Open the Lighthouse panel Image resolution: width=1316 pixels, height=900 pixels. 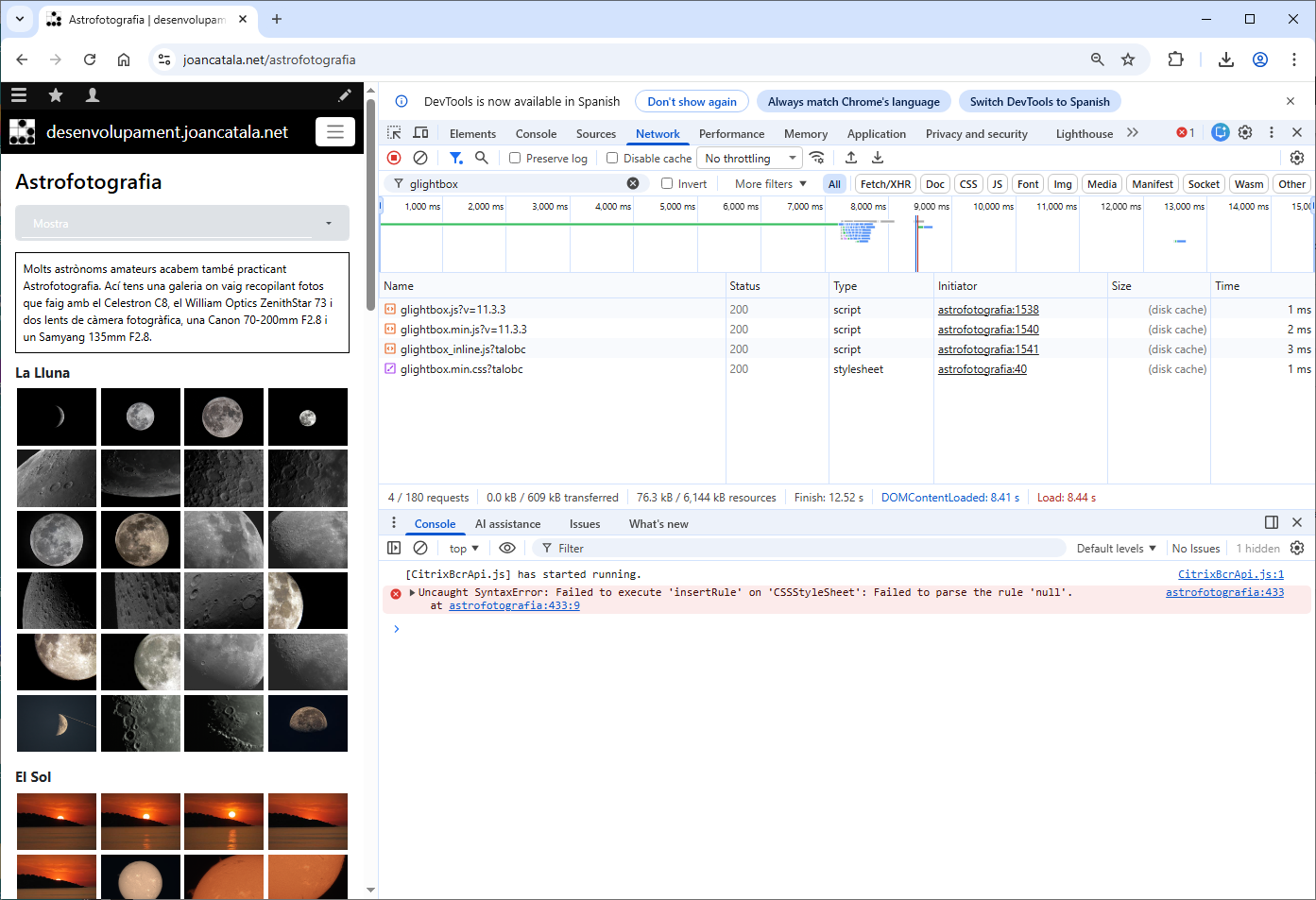[1084, 133]
